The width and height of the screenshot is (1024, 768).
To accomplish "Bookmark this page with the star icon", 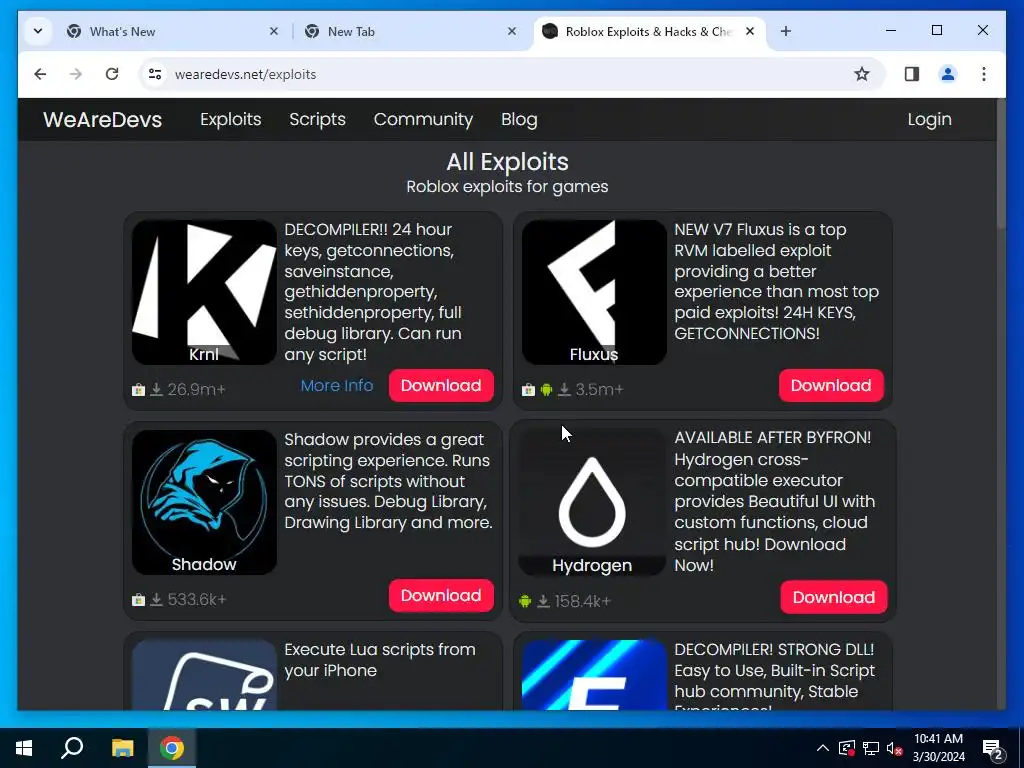I will click(862, 74).
